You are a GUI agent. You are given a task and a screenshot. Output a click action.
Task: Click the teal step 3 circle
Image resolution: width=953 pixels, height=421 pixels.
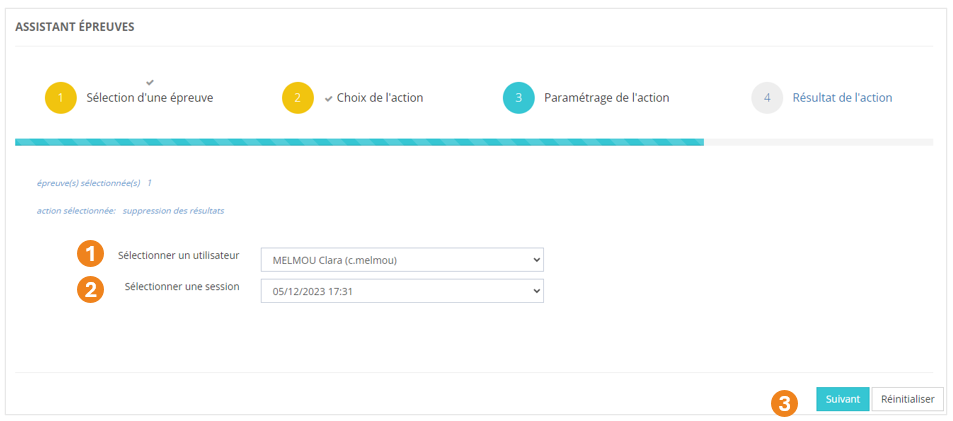tap(519, 98)
